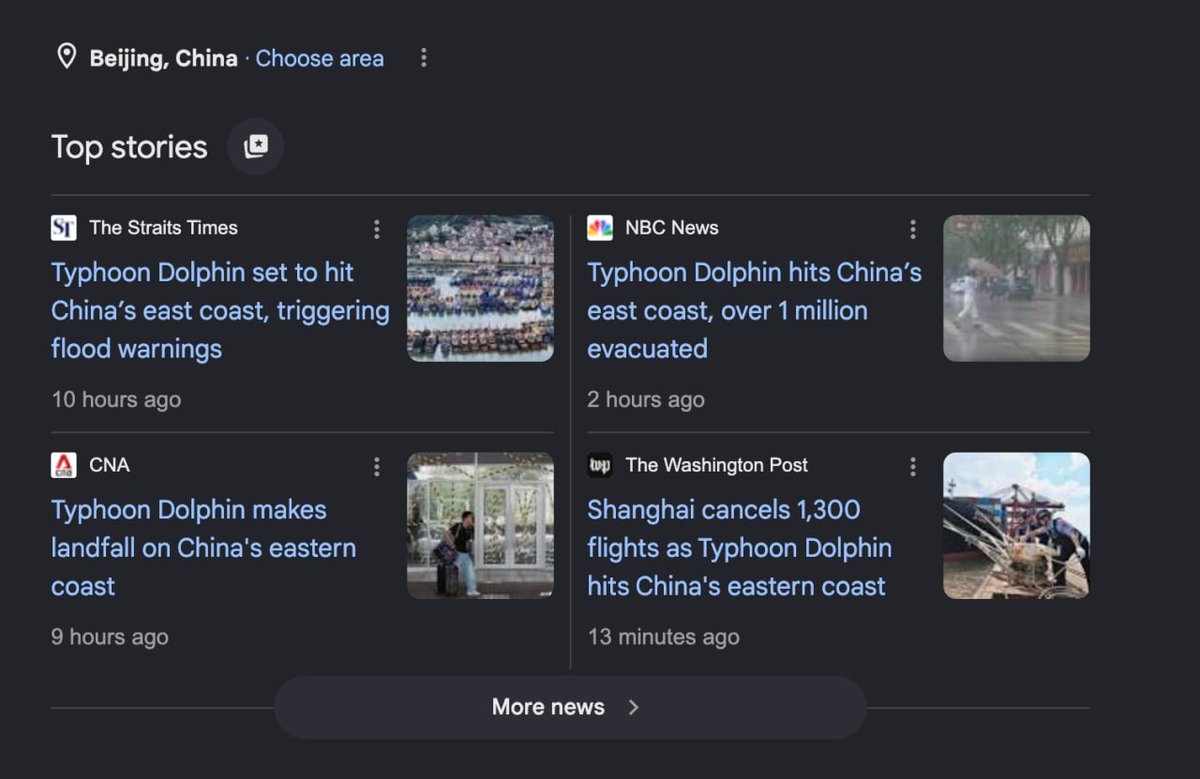Click The Washington Post logo icon

click(600, 465)
